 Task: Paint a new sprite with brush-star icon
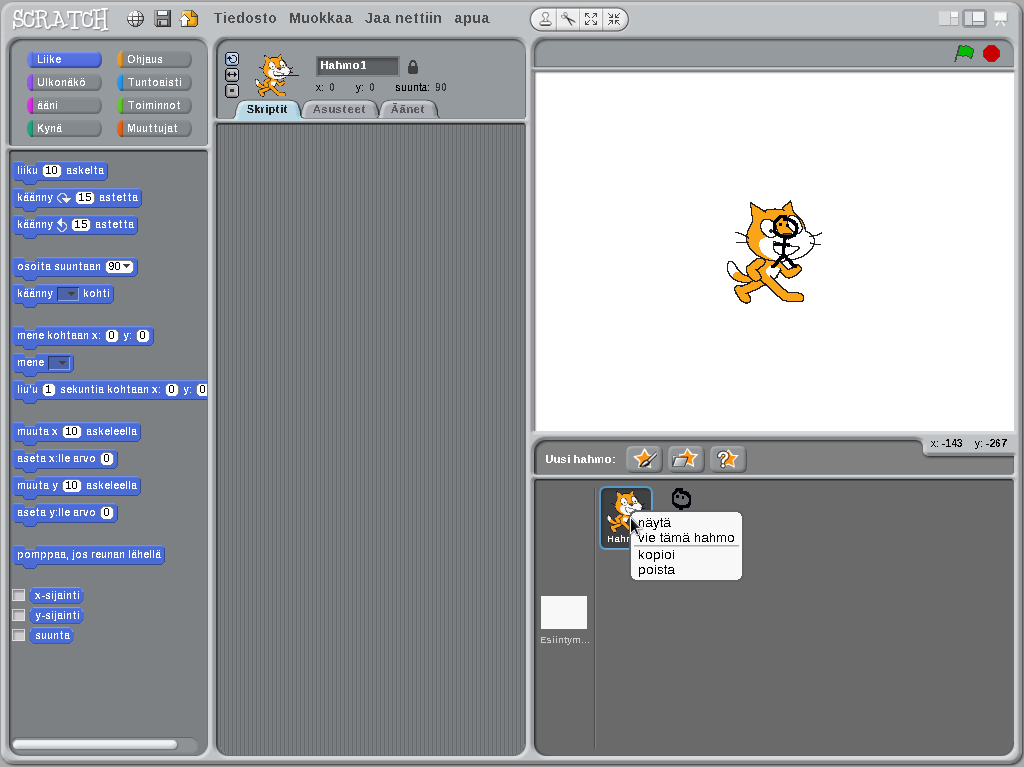(644, 459)
